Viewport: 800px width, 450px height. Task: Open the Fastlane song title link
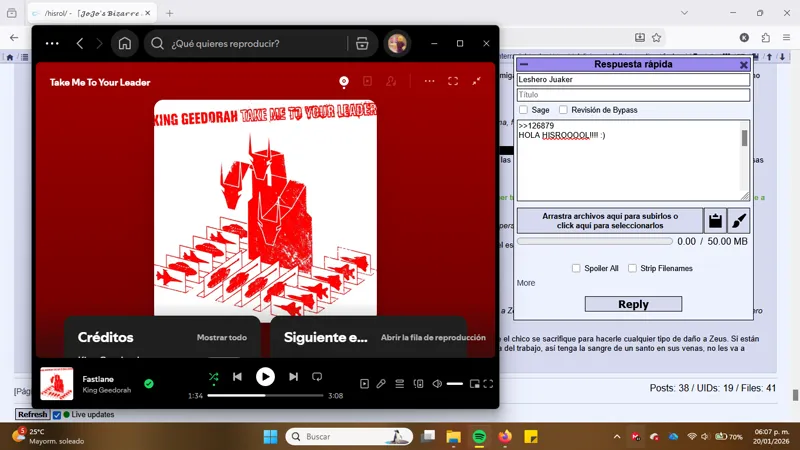click(x=98, y=379)
